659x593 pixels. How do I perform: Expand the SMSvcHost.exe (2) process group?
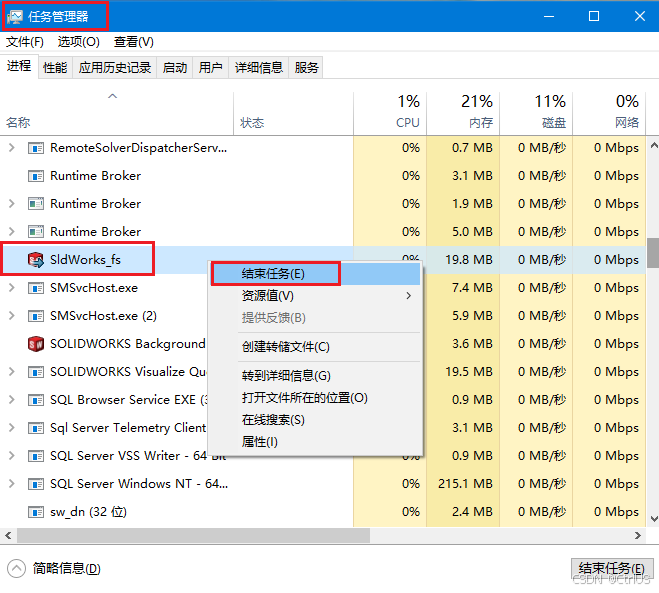(x=12, y=316)
